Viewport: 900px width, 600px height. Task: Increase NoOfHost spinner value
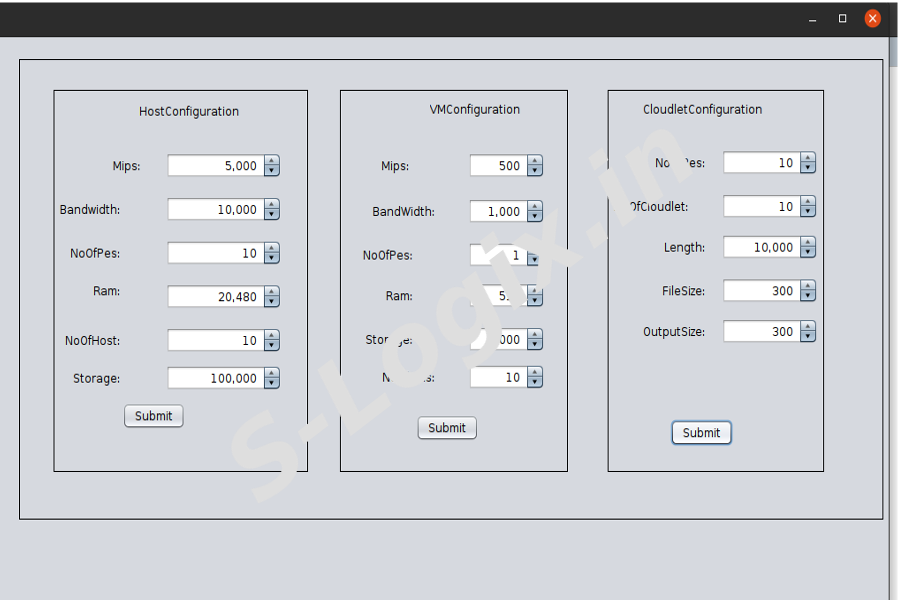tap(272, 336)
